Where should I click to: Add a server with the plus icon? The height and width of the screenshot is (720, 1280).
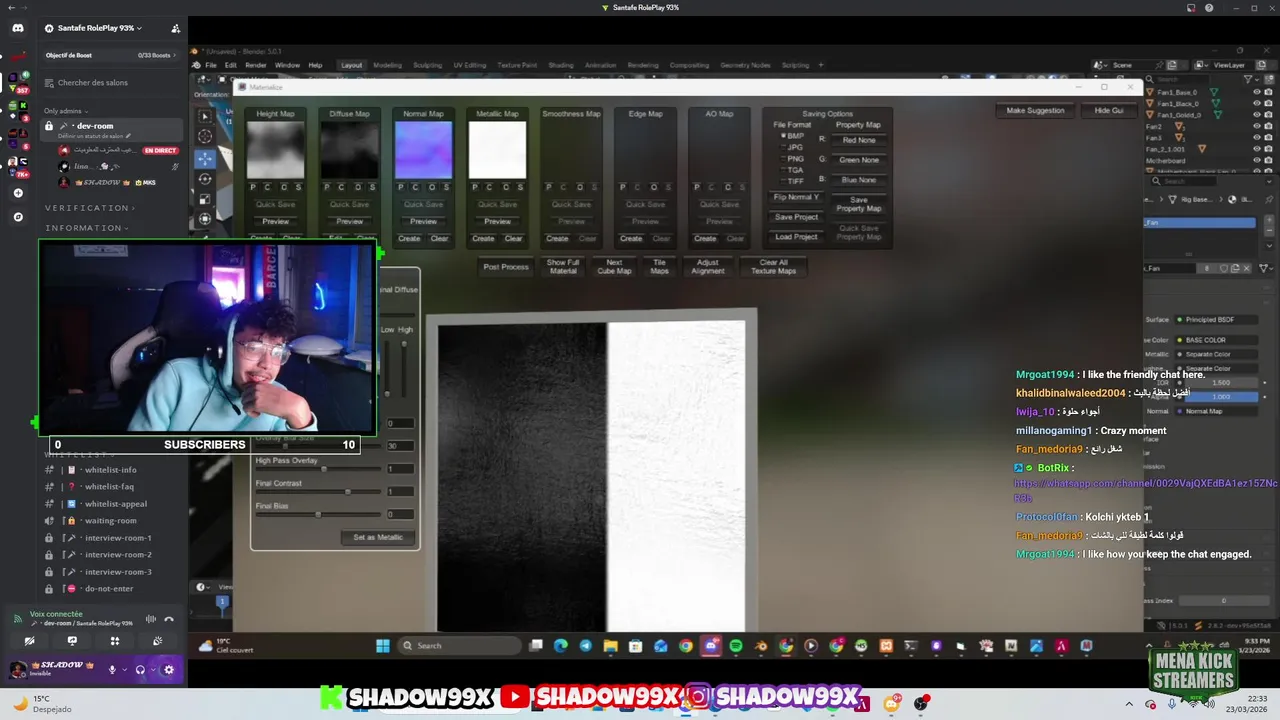[18, 193]
